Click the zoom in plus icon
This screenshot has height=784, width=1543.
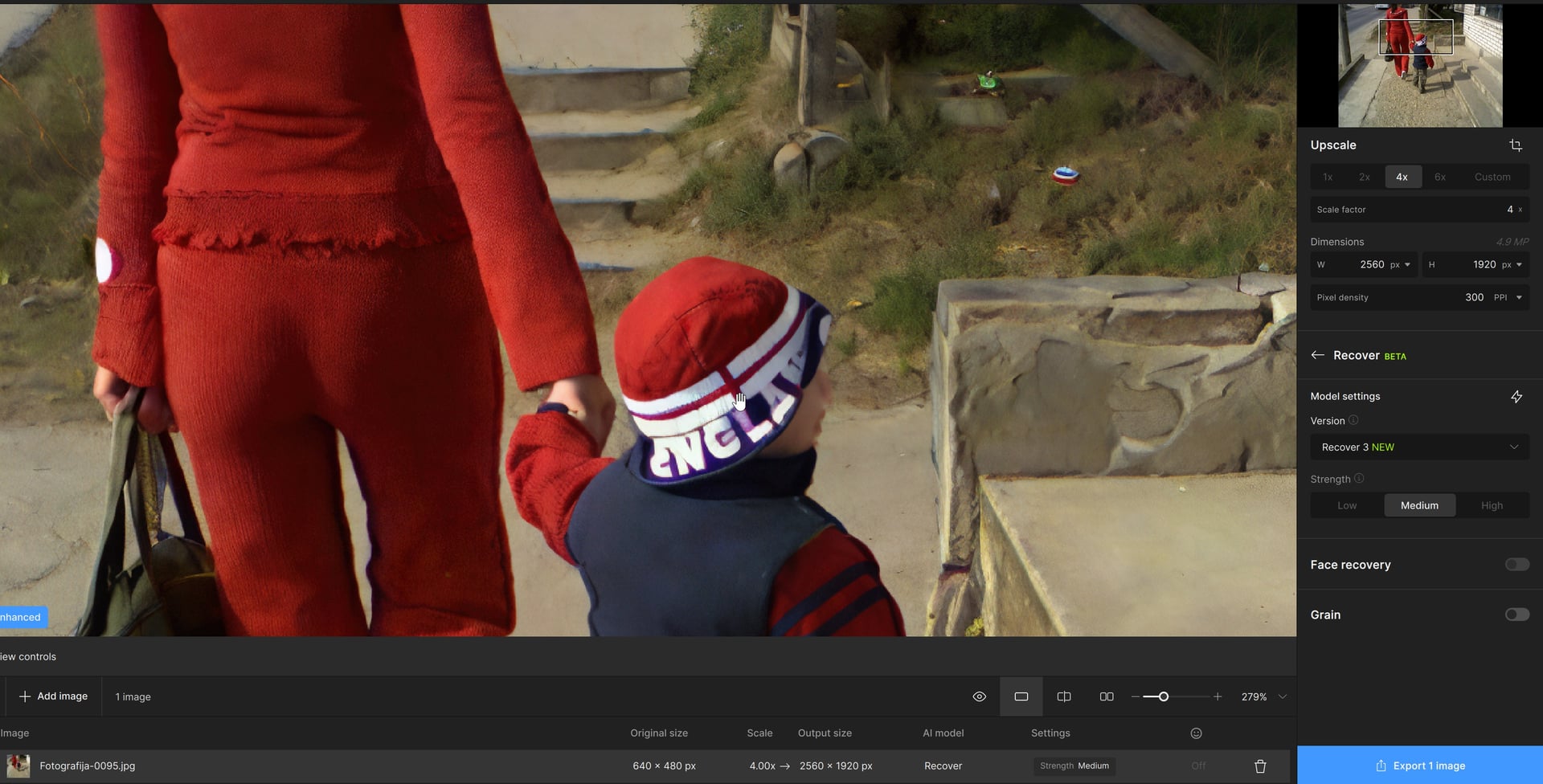1218,696
